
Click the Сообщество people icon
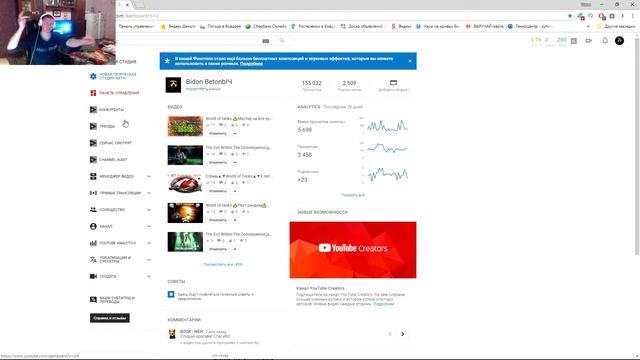tap(93, 209)
